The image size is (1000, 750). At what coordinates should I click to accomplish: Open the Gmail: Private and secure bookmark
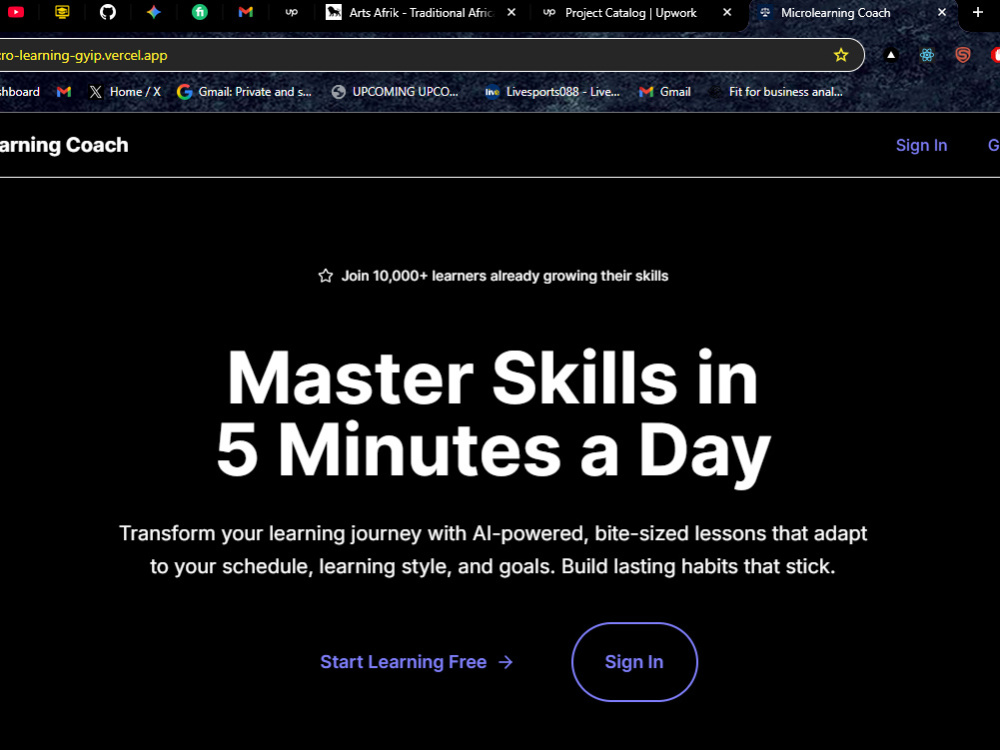point(245,92)
